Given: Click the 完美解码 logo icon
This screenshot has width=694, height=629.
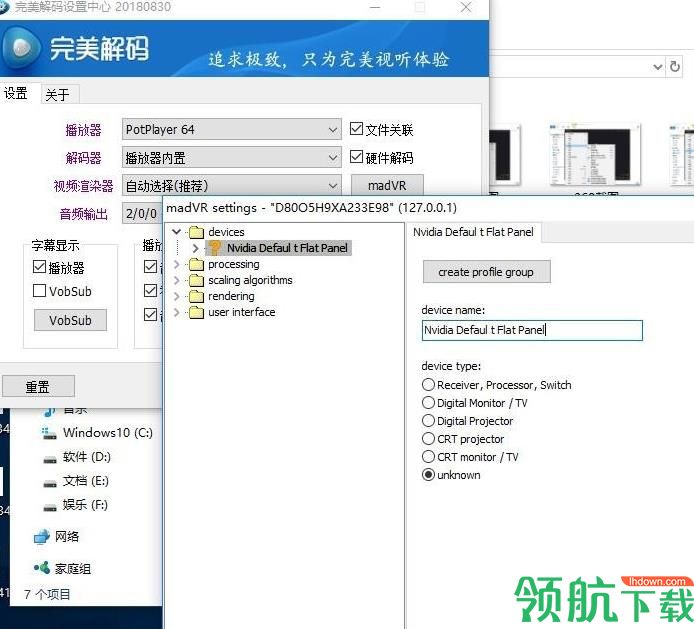Looking at the screenshot, I should point(21,49).
